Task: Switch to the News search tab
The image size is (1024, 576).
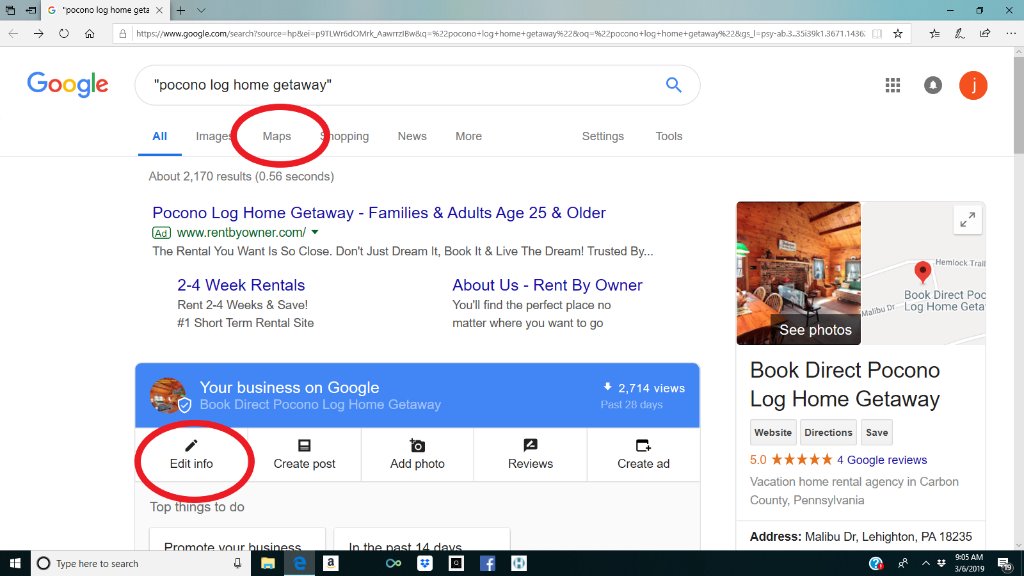Action: click(412, 136)
